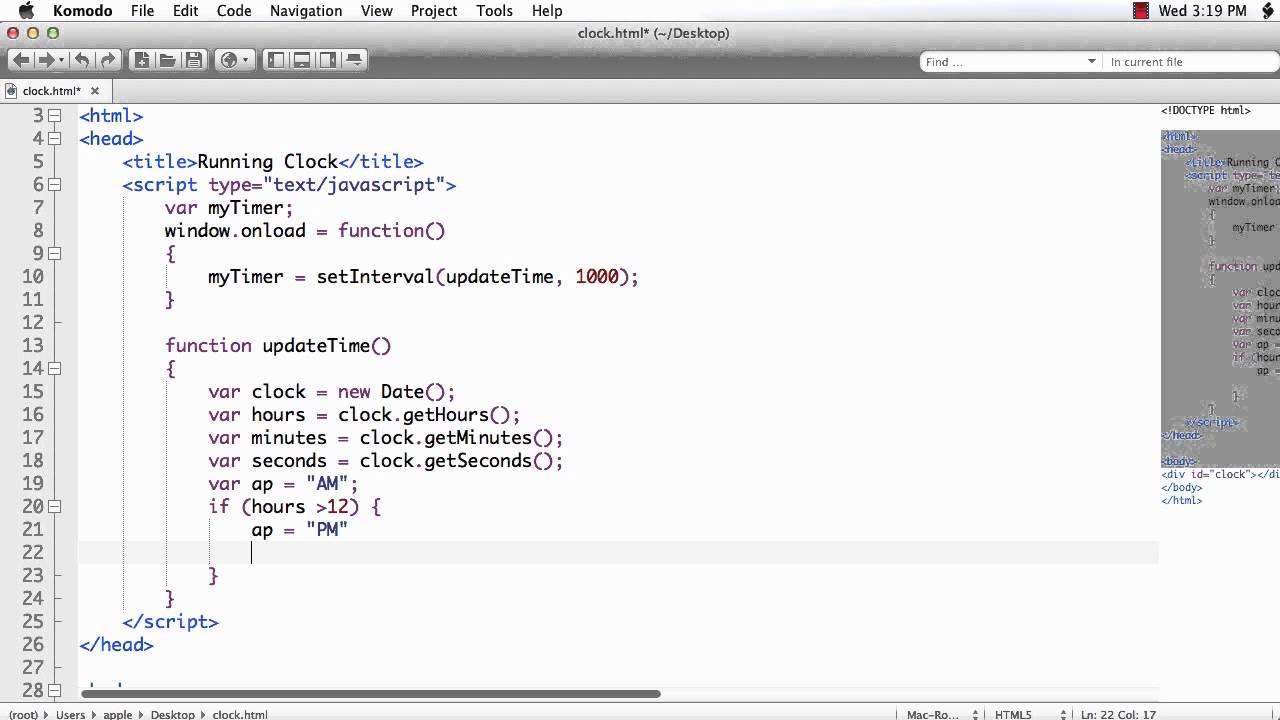
Task: Click 'clock.getSeconds();' on line 18
Action: [x=461, y=461]
